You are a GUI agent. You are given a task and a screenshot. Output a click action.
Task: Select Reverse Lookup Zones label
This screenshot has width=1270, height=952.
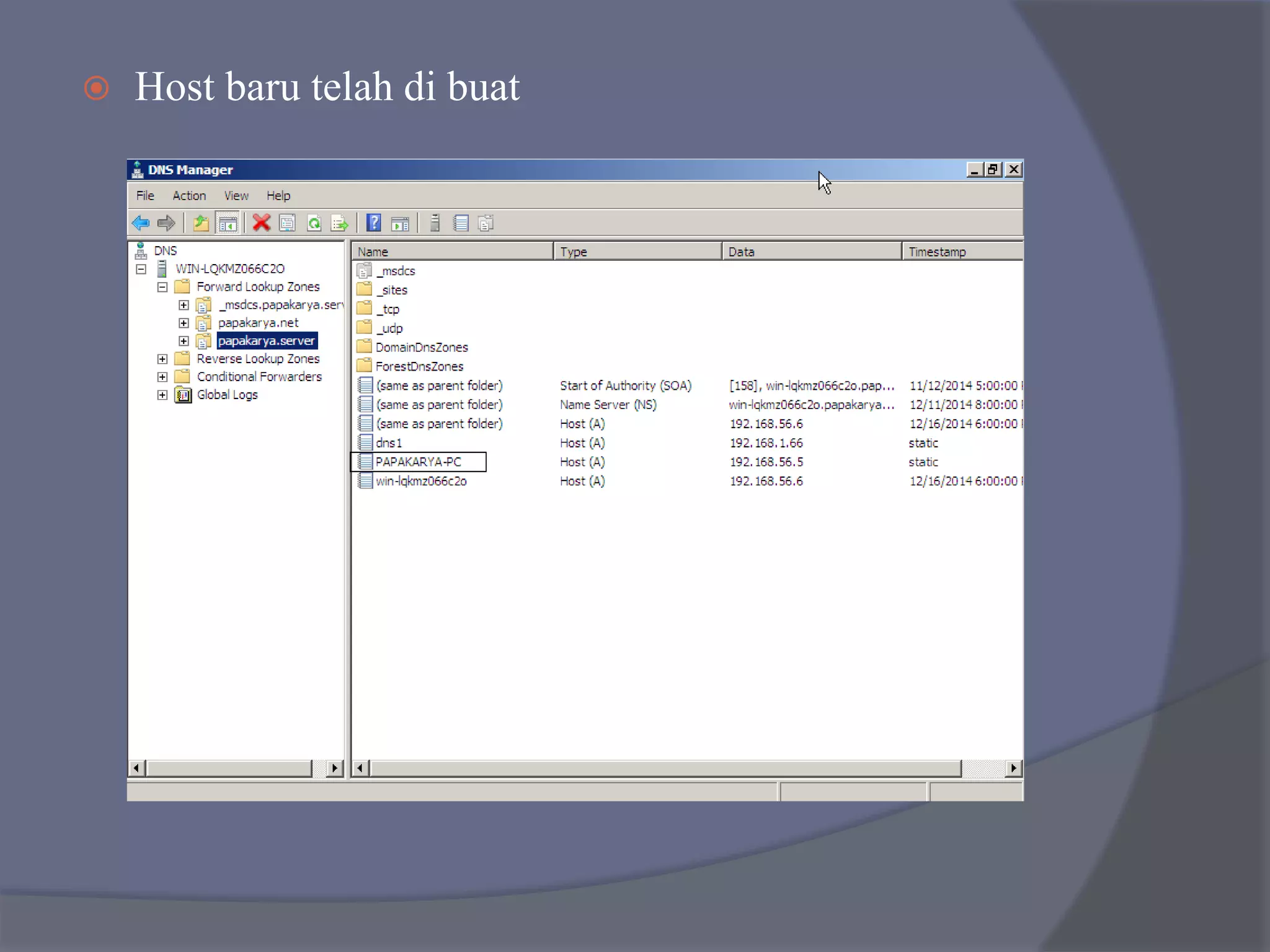pyautogui.click(x=258, y=359)
